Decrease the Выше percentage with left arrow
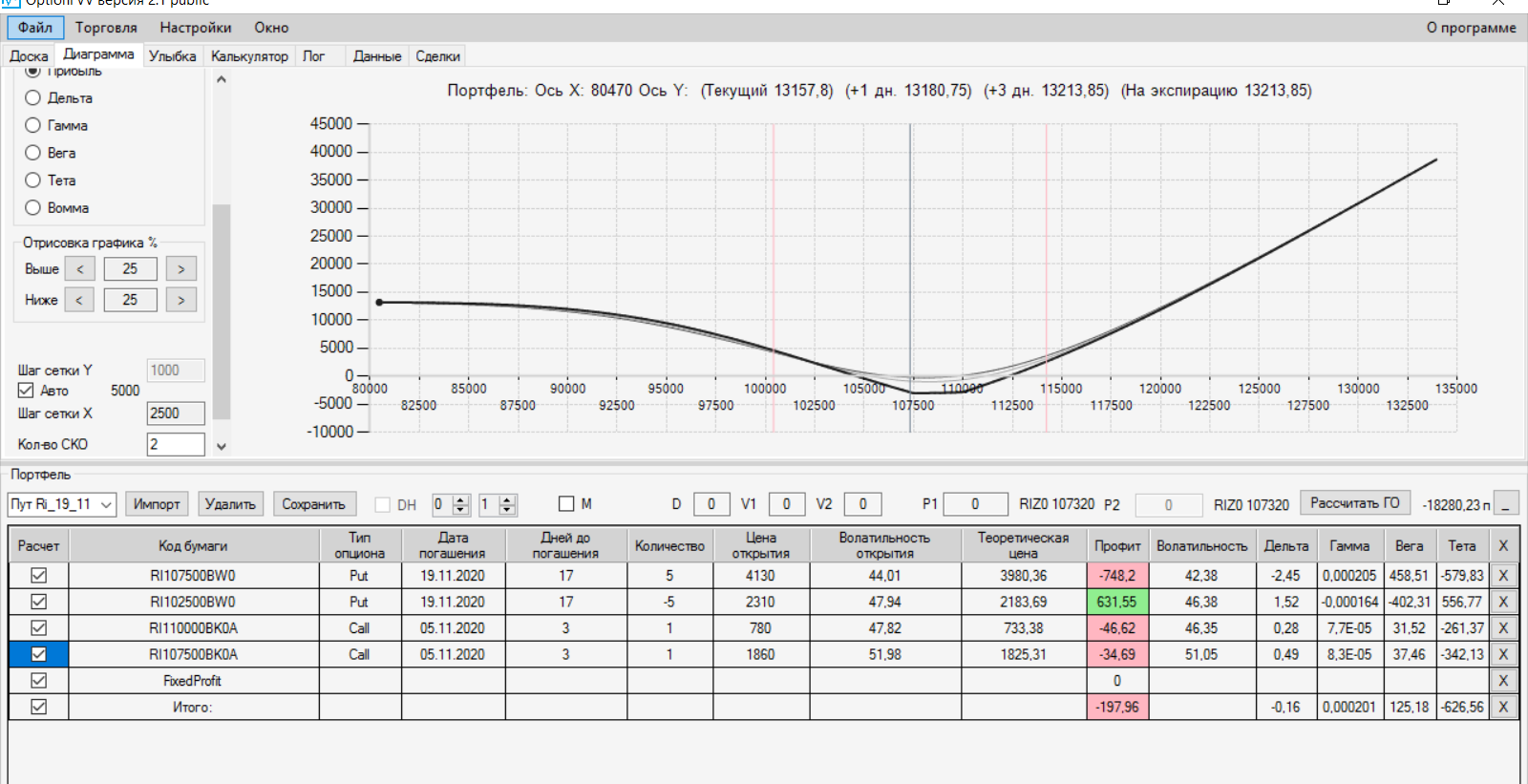 pyautogui.click(x=80, y=269)
